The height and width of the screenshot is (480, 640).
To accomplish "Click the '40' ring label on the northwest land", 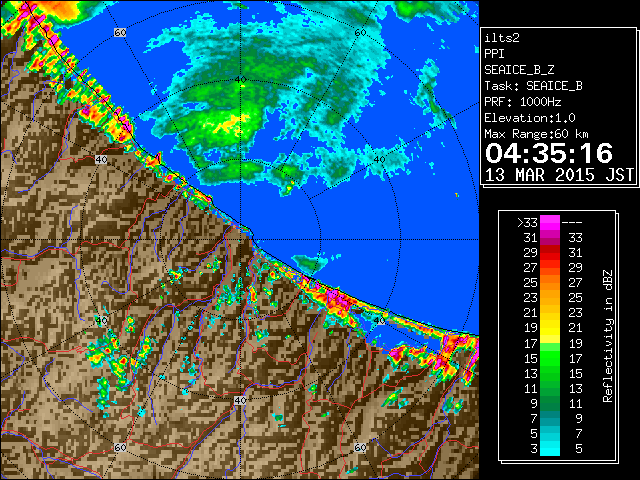I will point(101,160).
